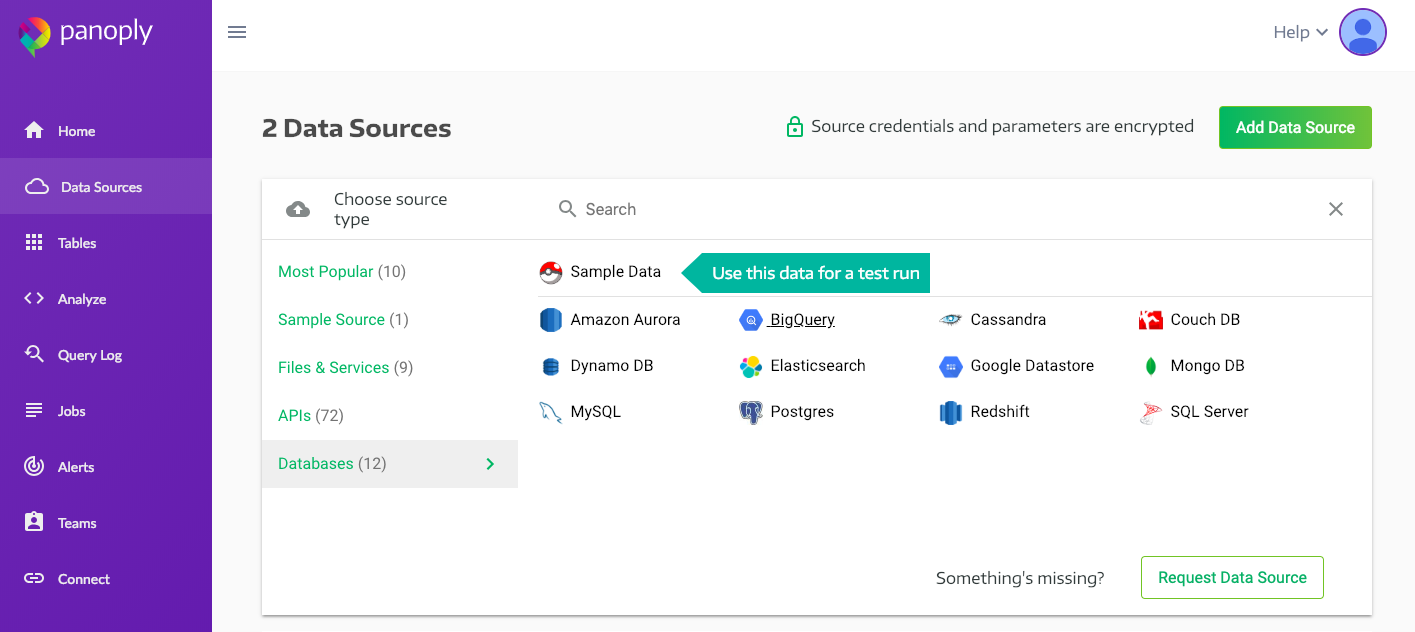Screen dimensions: 1415x632
Task: Select the Files & Services (9) category
Action: click(x=390, y=368)
